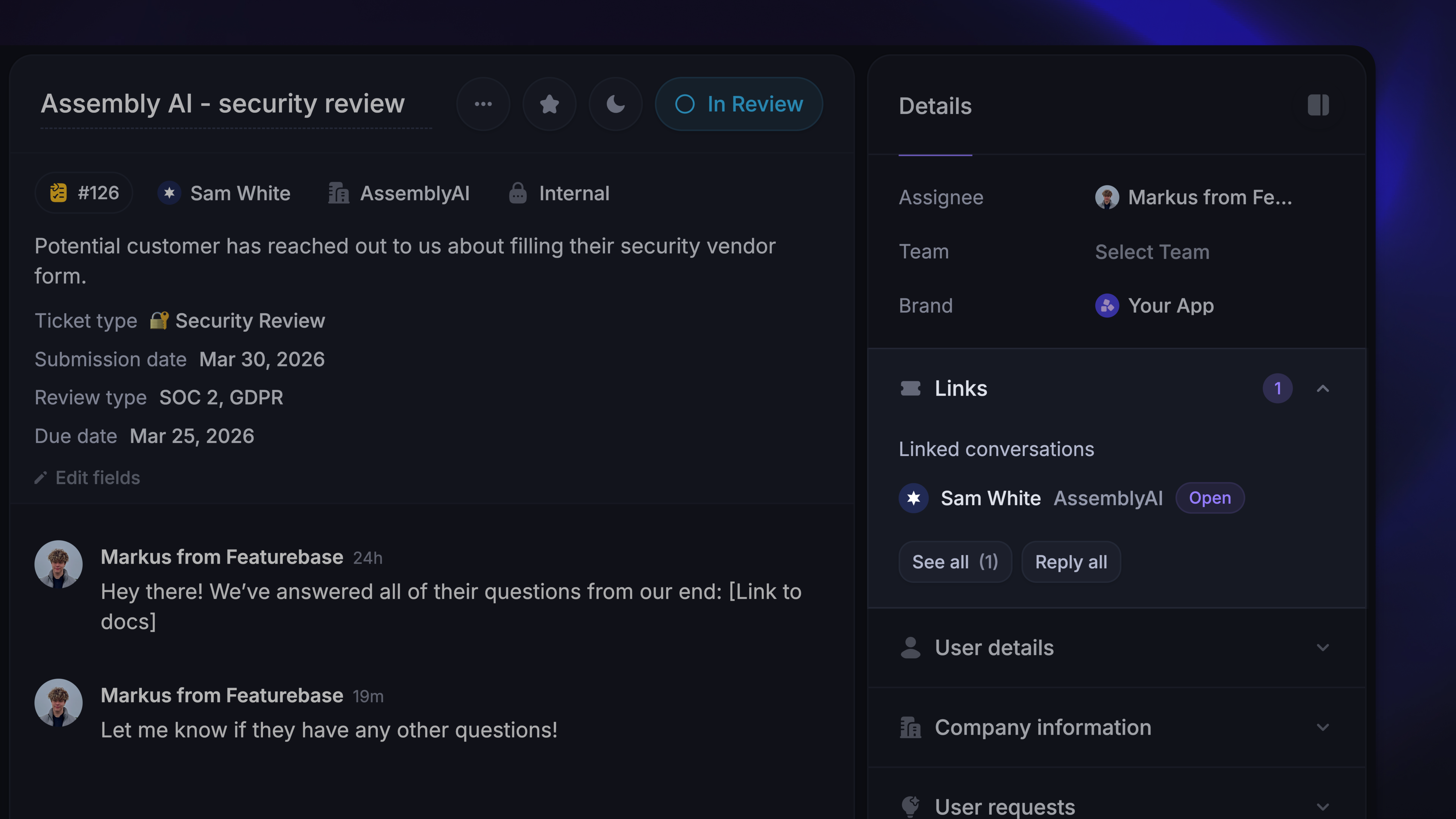Click the See all (1) button

click(x=955, y=562)
